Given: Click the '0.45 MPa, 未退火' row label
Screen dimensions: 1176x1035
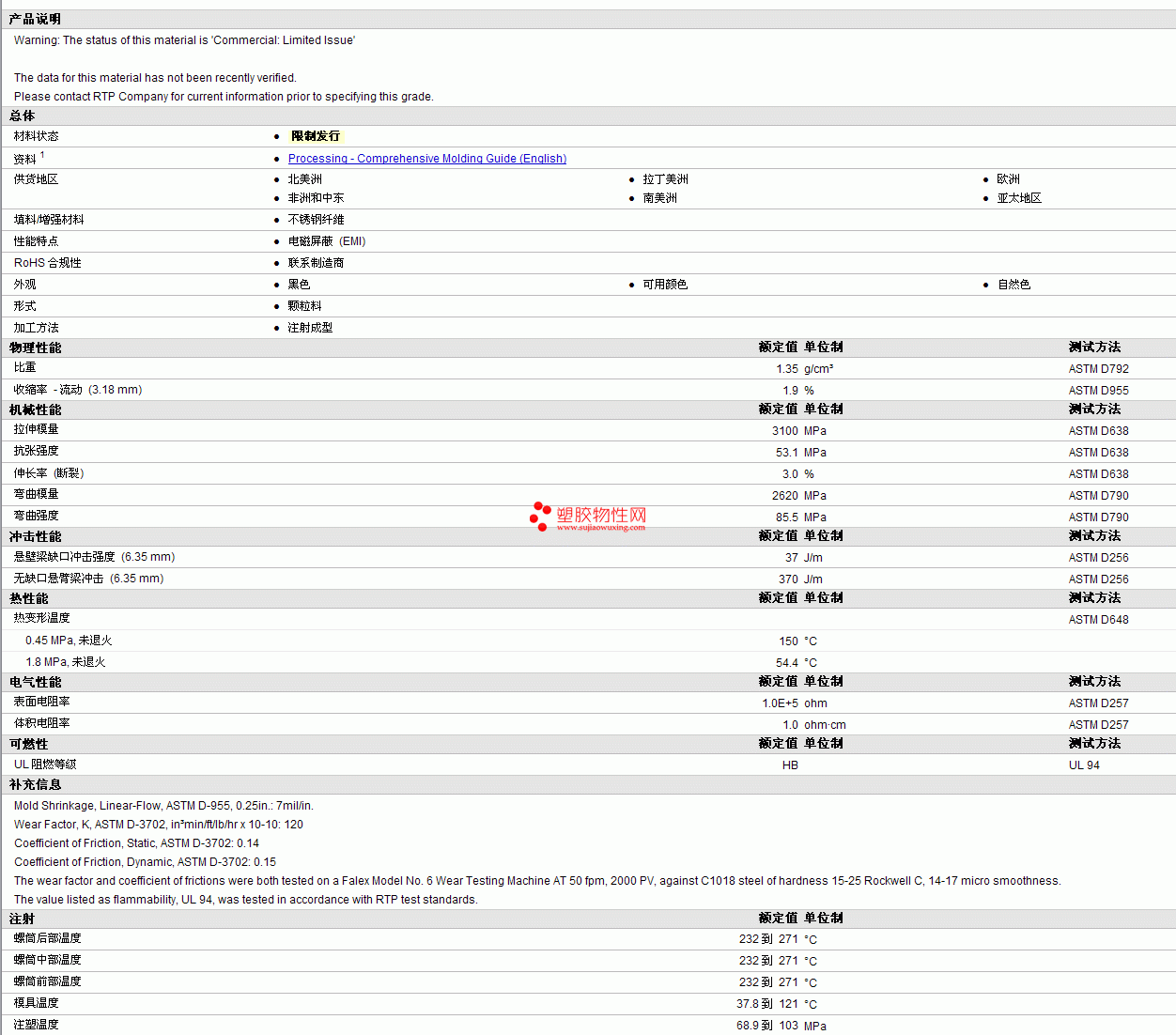Looking at the screenshot, I should 69,641.
